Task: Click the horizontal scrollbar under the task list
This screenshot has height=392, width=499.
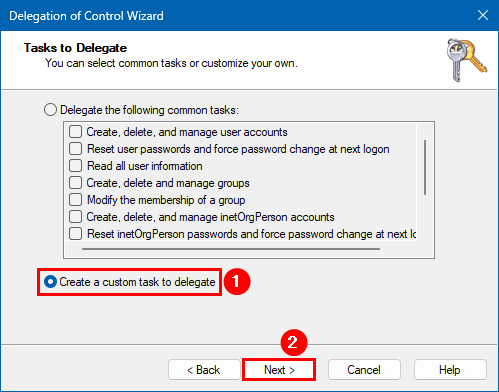Action: click(231, 249)
